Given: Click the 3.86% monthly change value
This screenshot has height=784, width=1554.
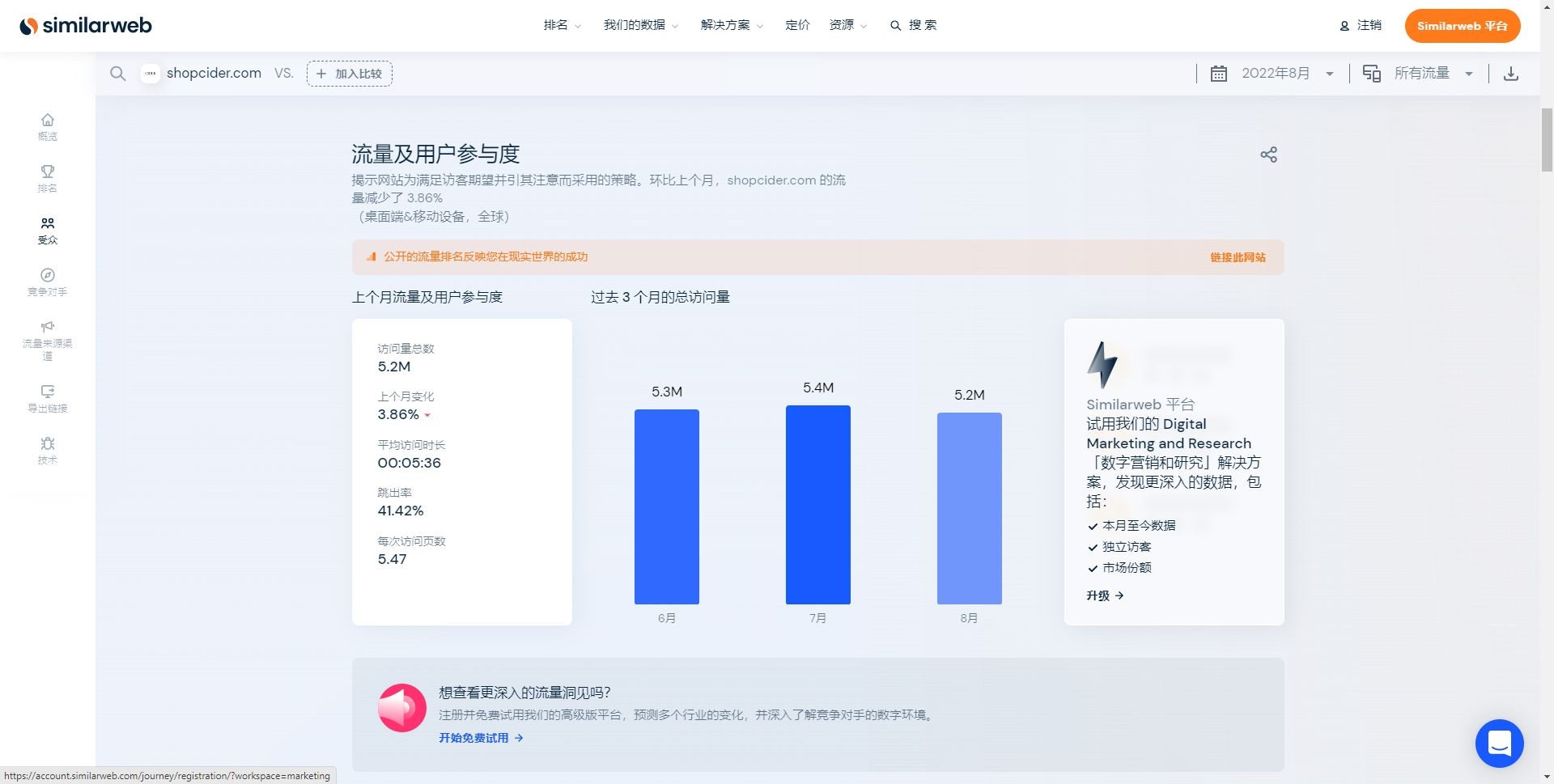Looking at the screenshot, I should click(398, 414).
